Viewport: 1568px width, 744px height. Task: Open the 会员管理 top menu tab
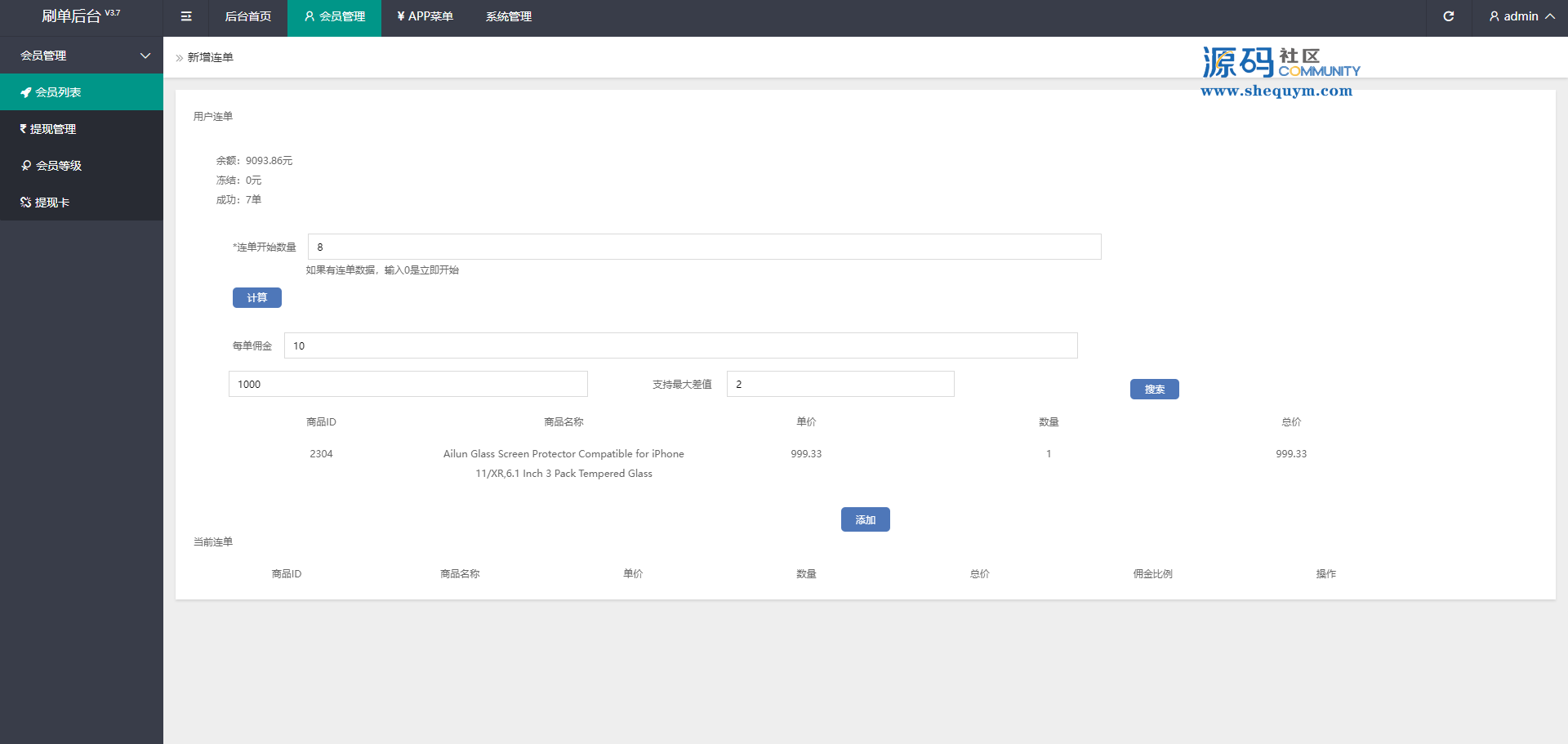(334, 16)
